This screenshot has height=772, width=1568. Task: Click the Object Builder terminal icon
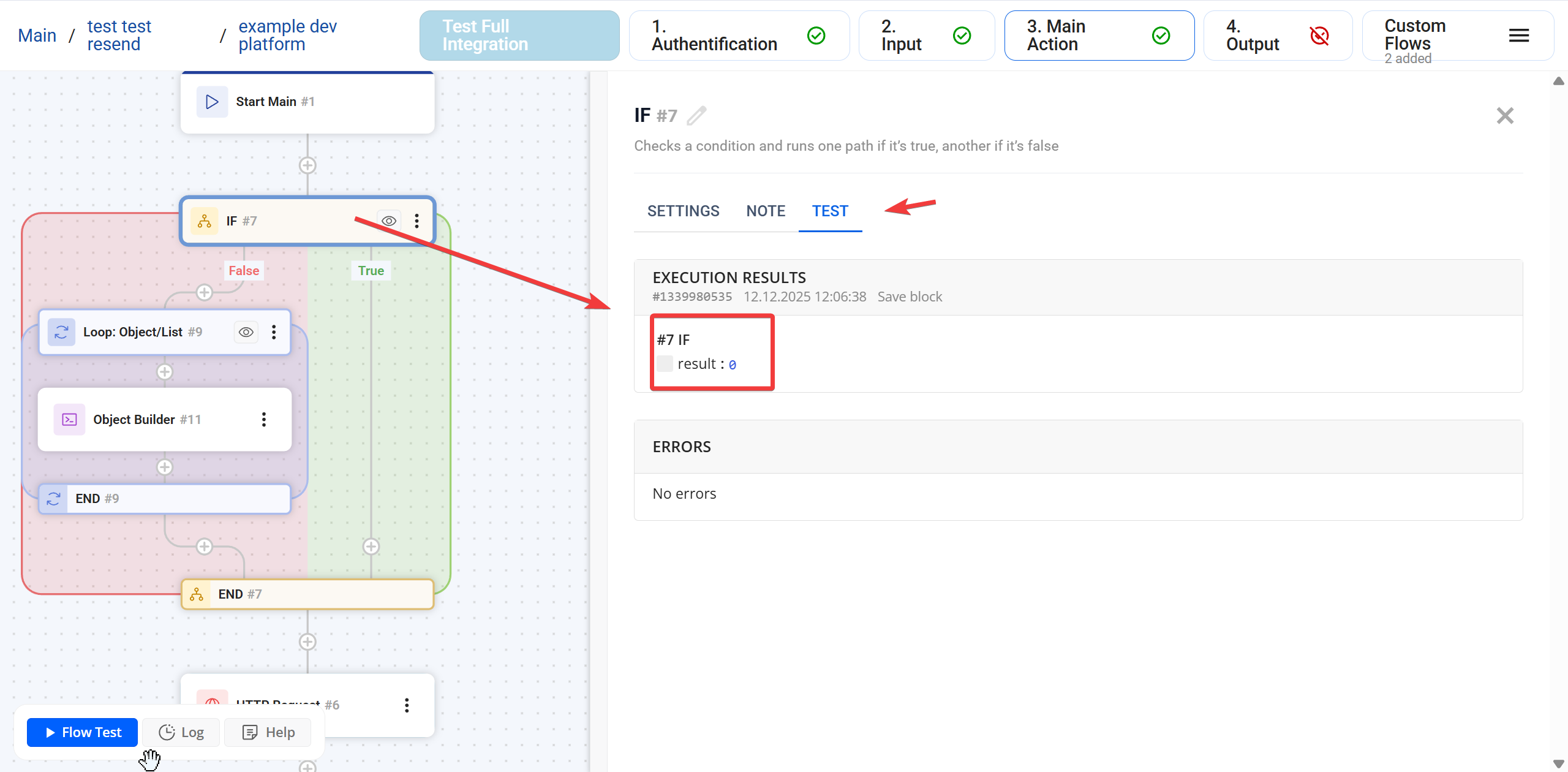69,420
